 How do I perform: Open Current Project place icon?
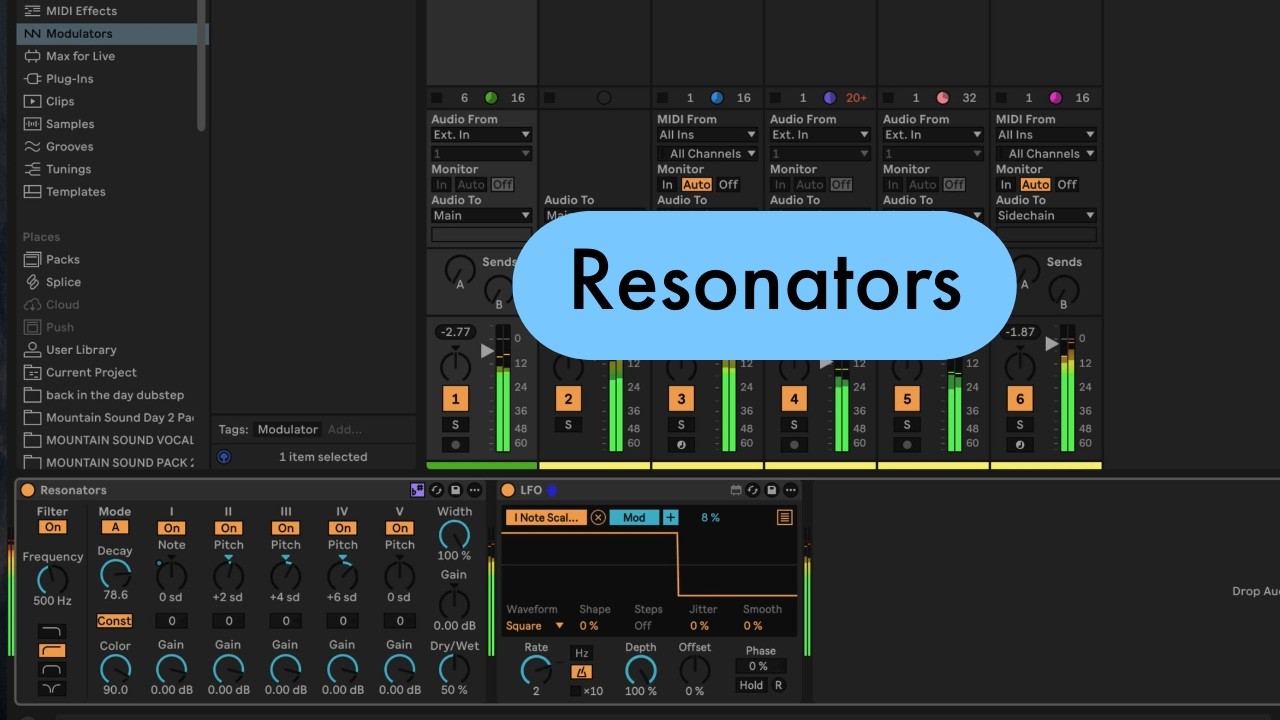[x=33, y=372]
